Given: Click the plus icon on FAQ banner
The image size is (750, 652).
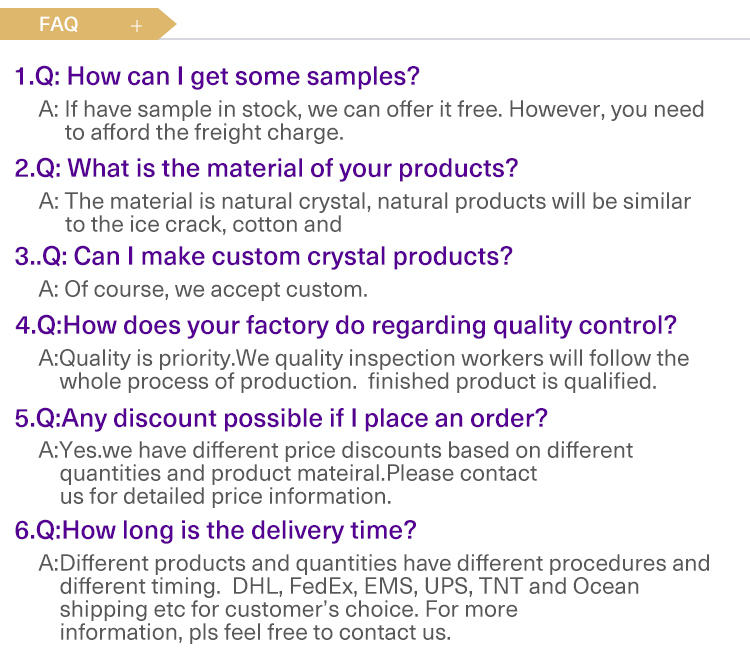Looking at the screenshot, I should (136, 25).
